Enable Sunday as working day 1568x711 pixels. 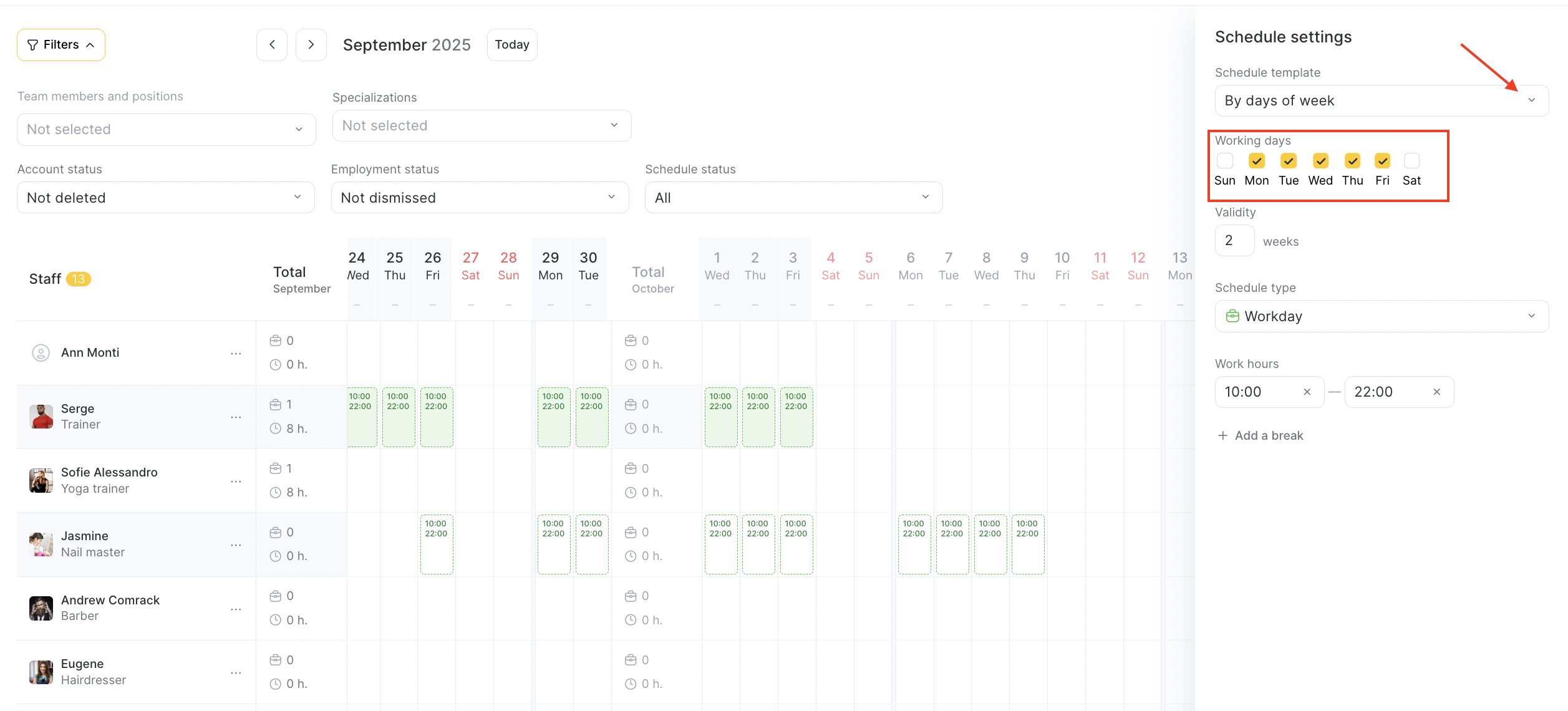(1224, 161)
